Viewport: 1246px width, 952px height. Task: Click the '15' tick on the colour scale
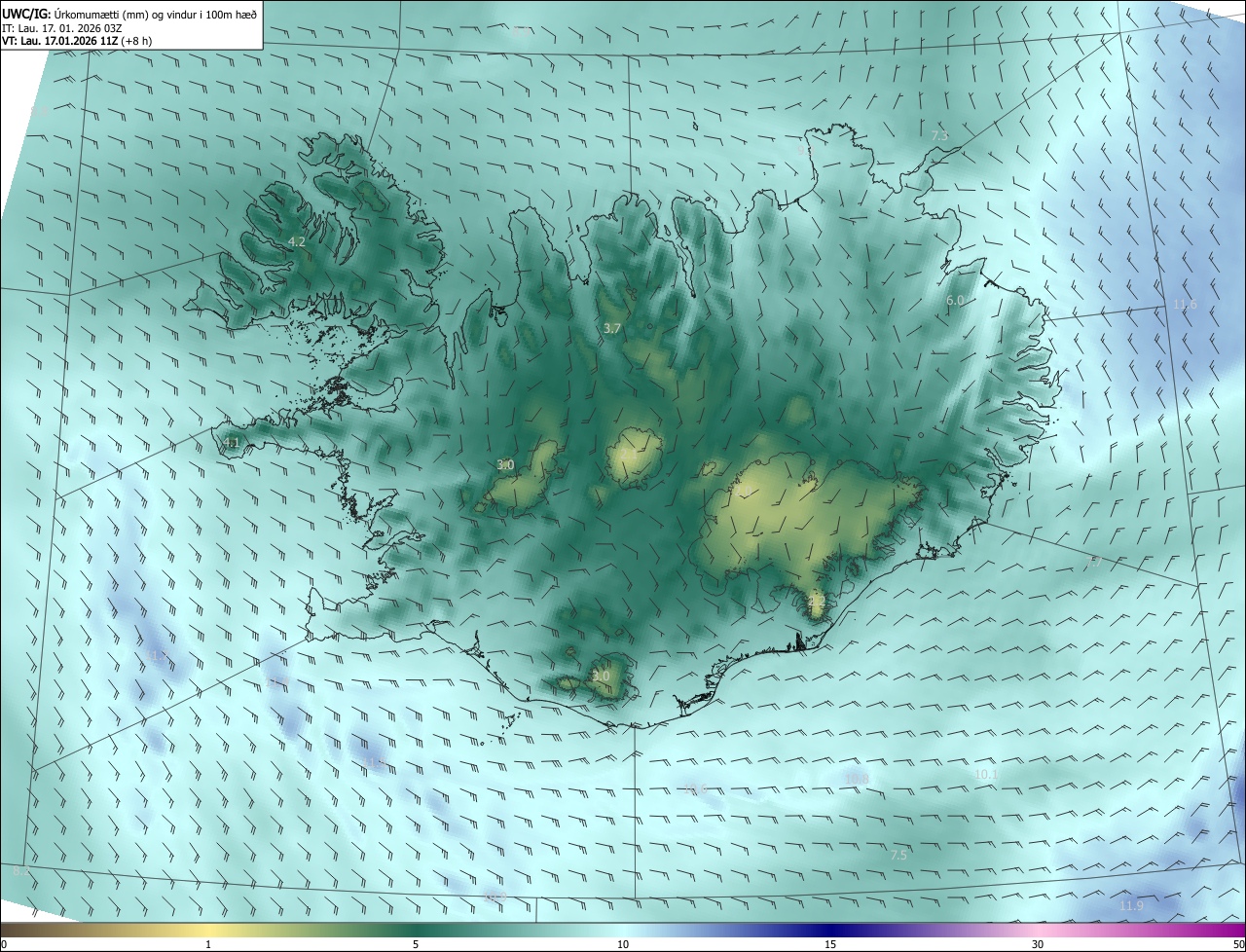[830, 945]
